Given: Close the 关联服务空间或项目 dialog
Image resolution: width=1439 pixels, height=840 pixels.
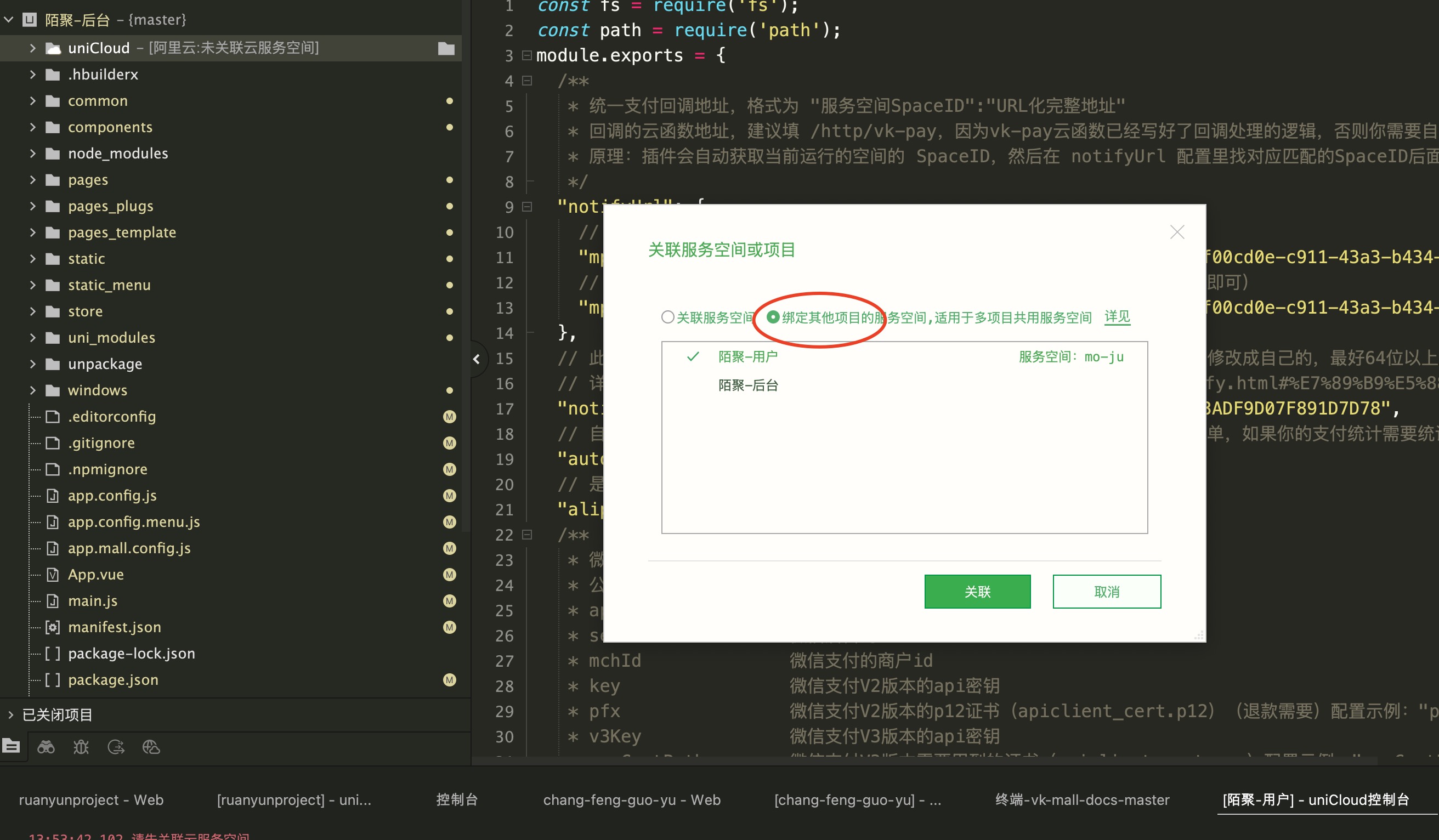Looking at the screenshot, I should tap(1177, 232).
